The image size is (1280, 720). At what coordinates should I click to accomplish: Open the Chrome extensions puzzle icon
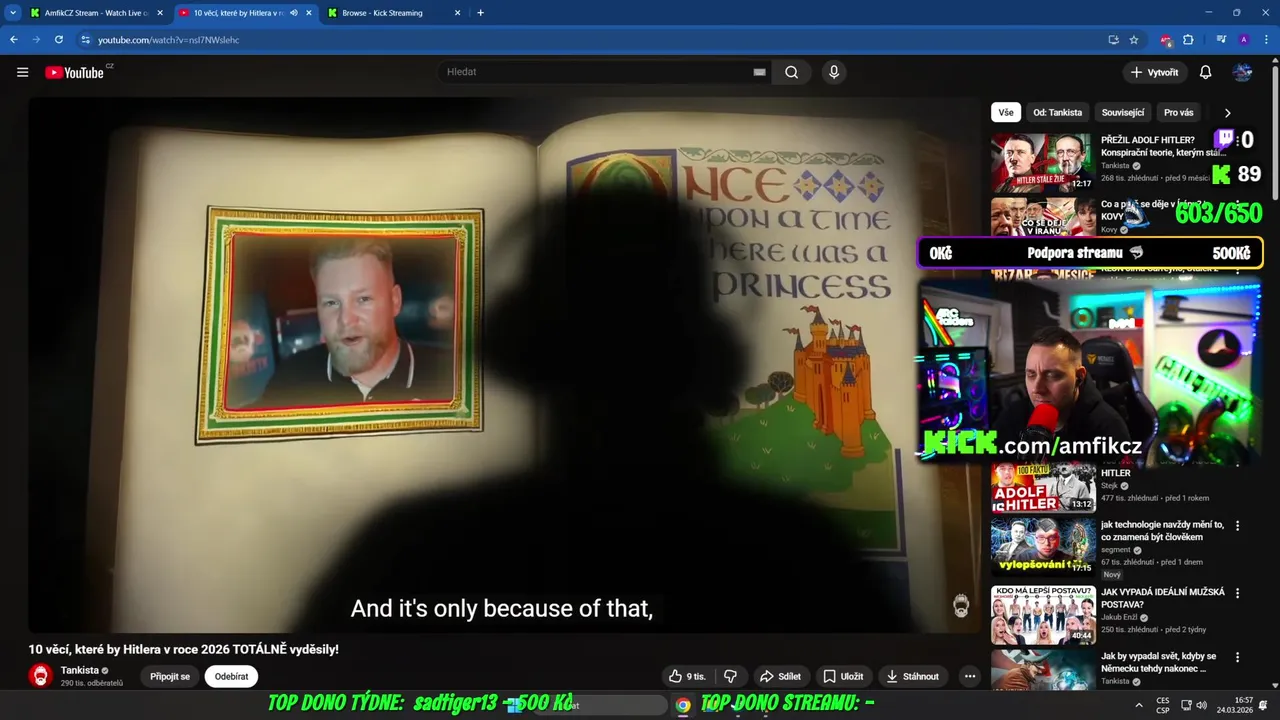pyautogui.click(x=1188, y=40)
